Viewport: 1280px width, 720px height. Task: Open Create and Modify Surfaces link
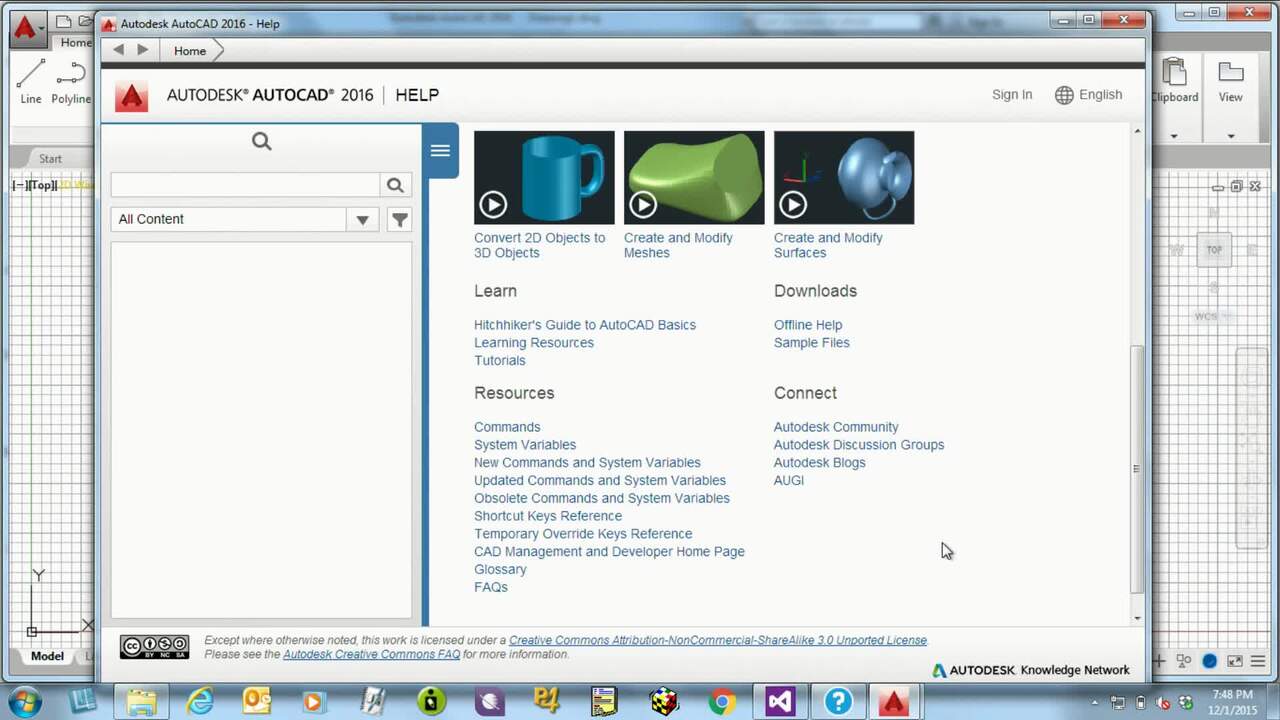pos(828,245)
